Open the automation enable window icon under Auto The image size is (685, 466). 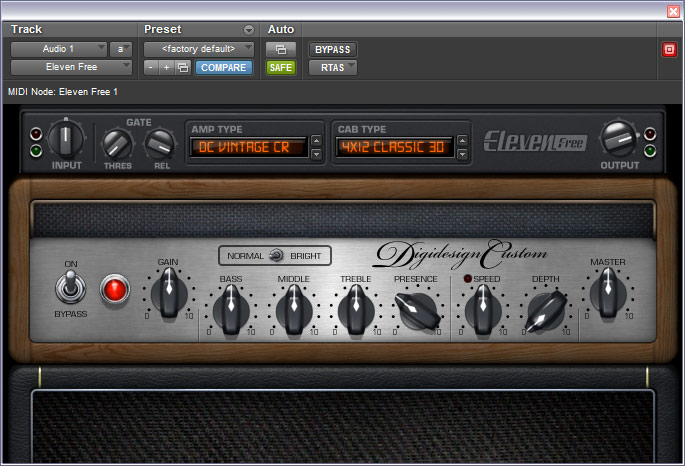[280, 49]
